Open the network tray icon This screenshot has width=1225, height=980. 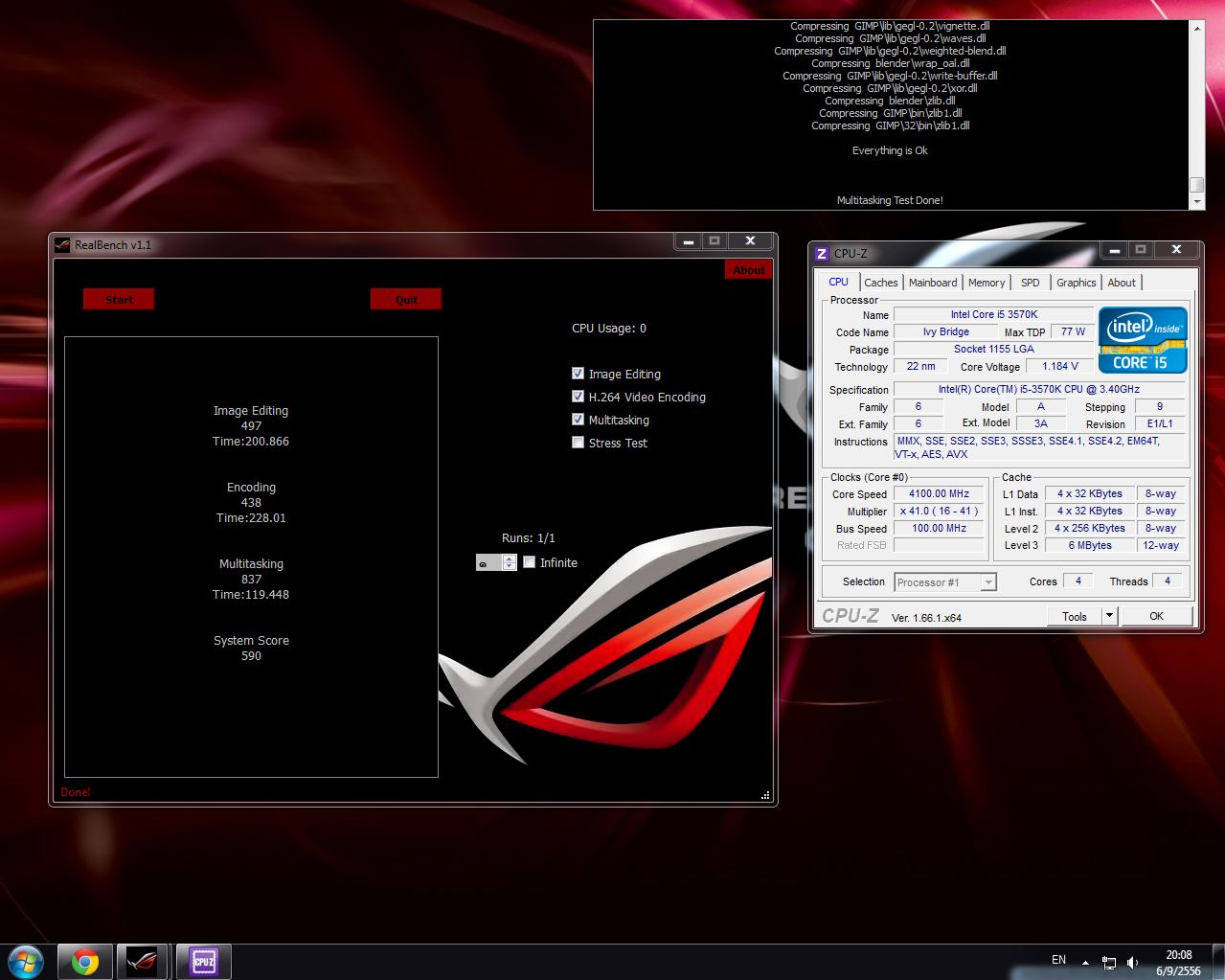[x=1109, y=962]
